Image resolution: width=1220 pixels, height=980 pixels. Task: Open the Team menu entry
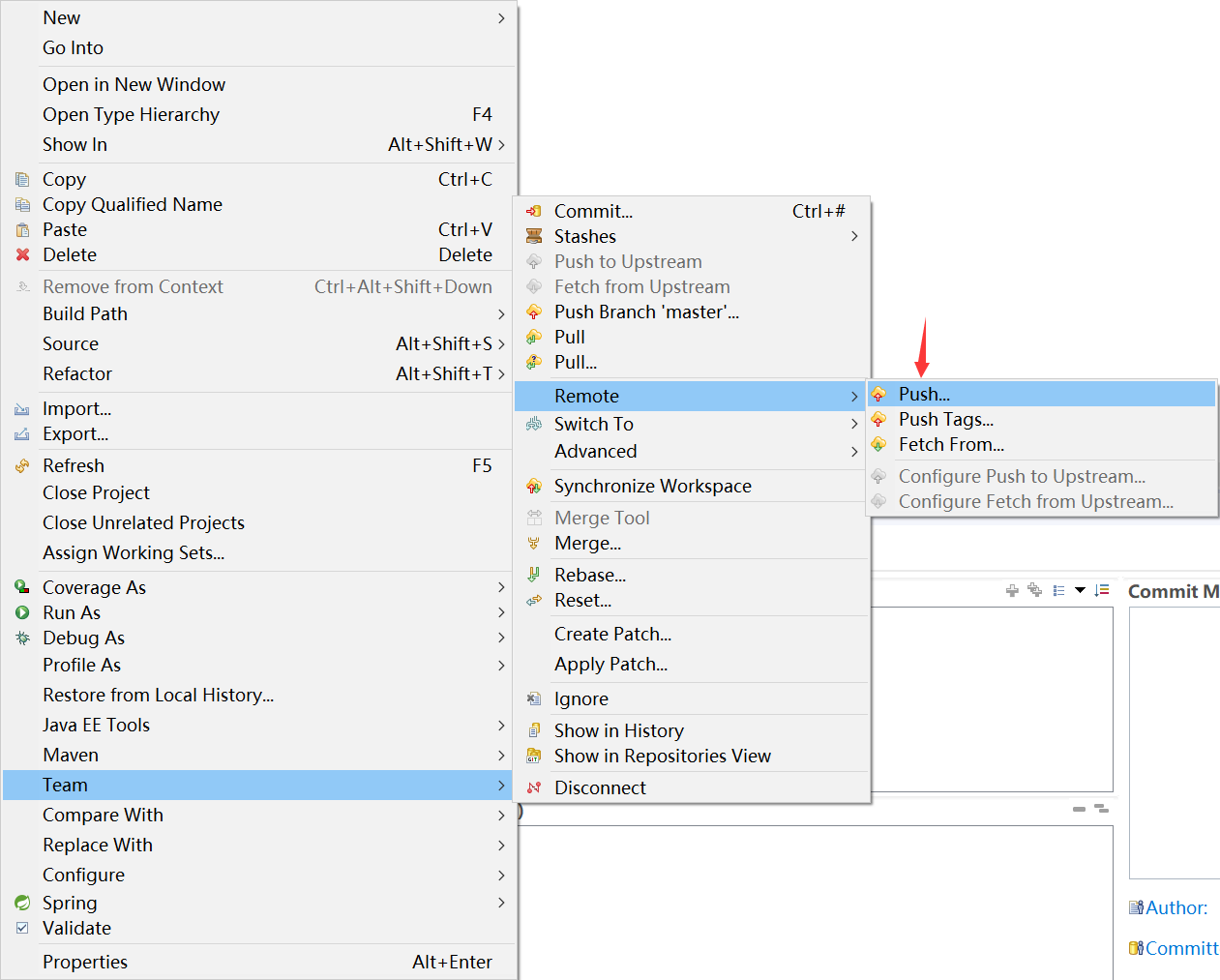(258, 785)
